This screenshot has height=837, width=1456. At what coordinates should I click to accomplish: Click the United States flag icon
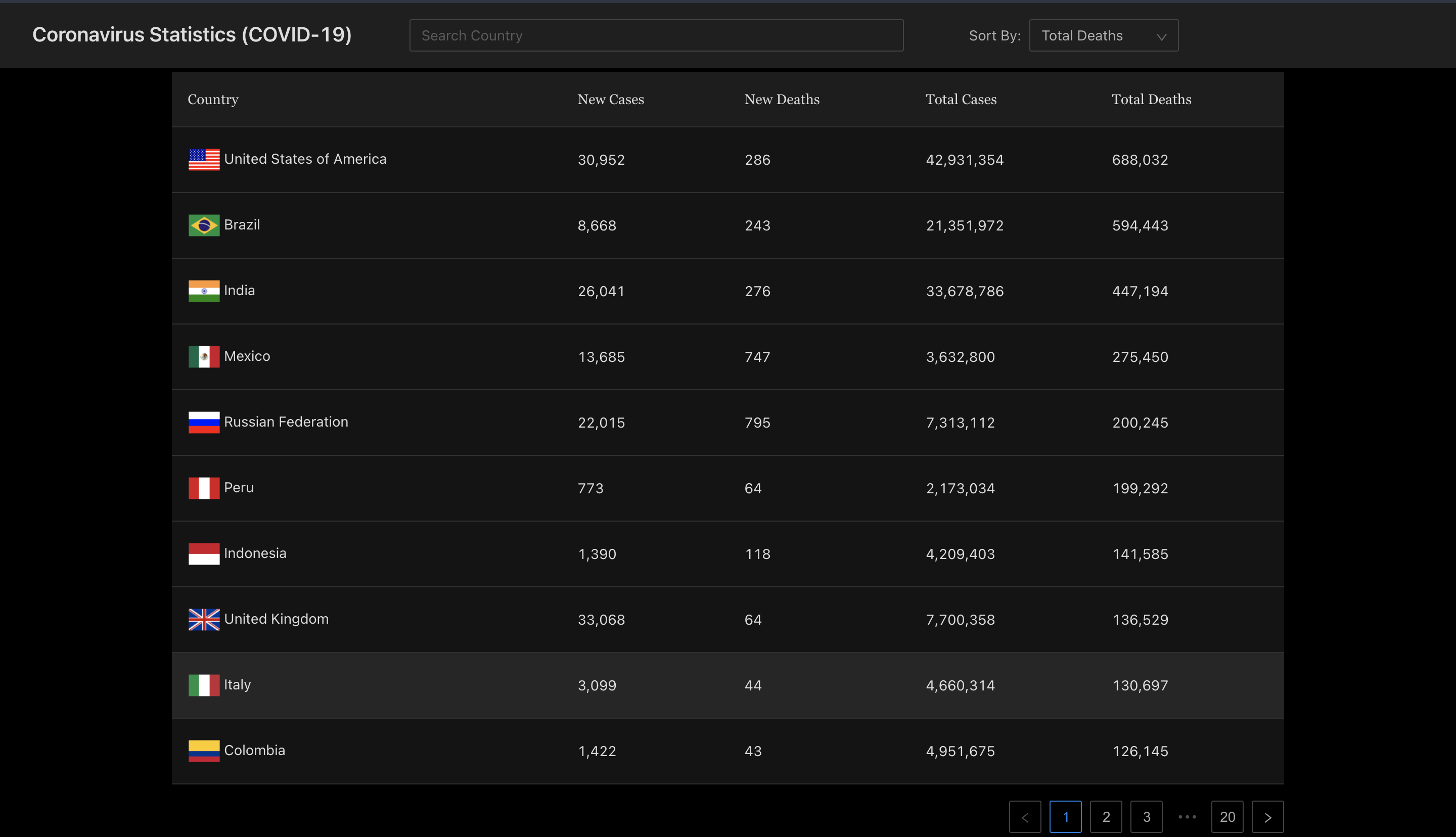click(204, 160)
